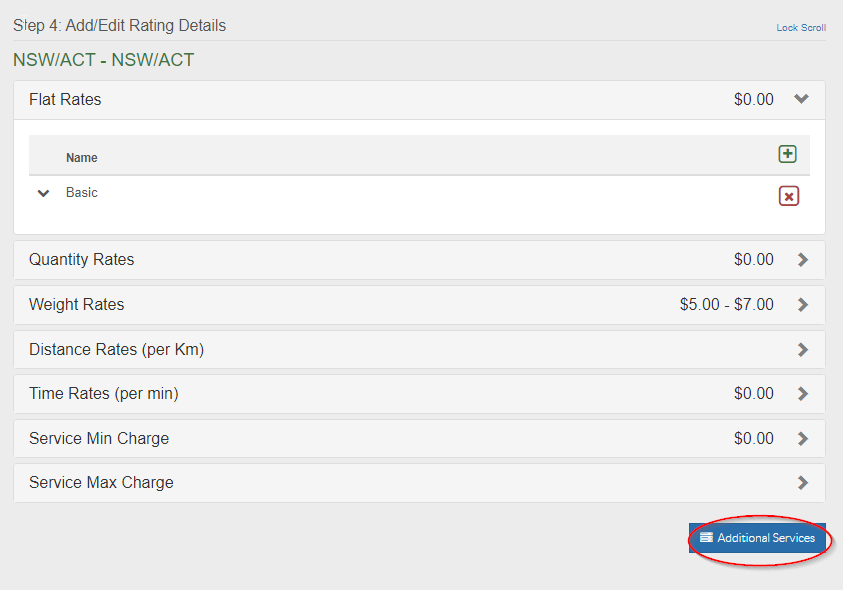Click Service Min Charge label

click(99, 438)
